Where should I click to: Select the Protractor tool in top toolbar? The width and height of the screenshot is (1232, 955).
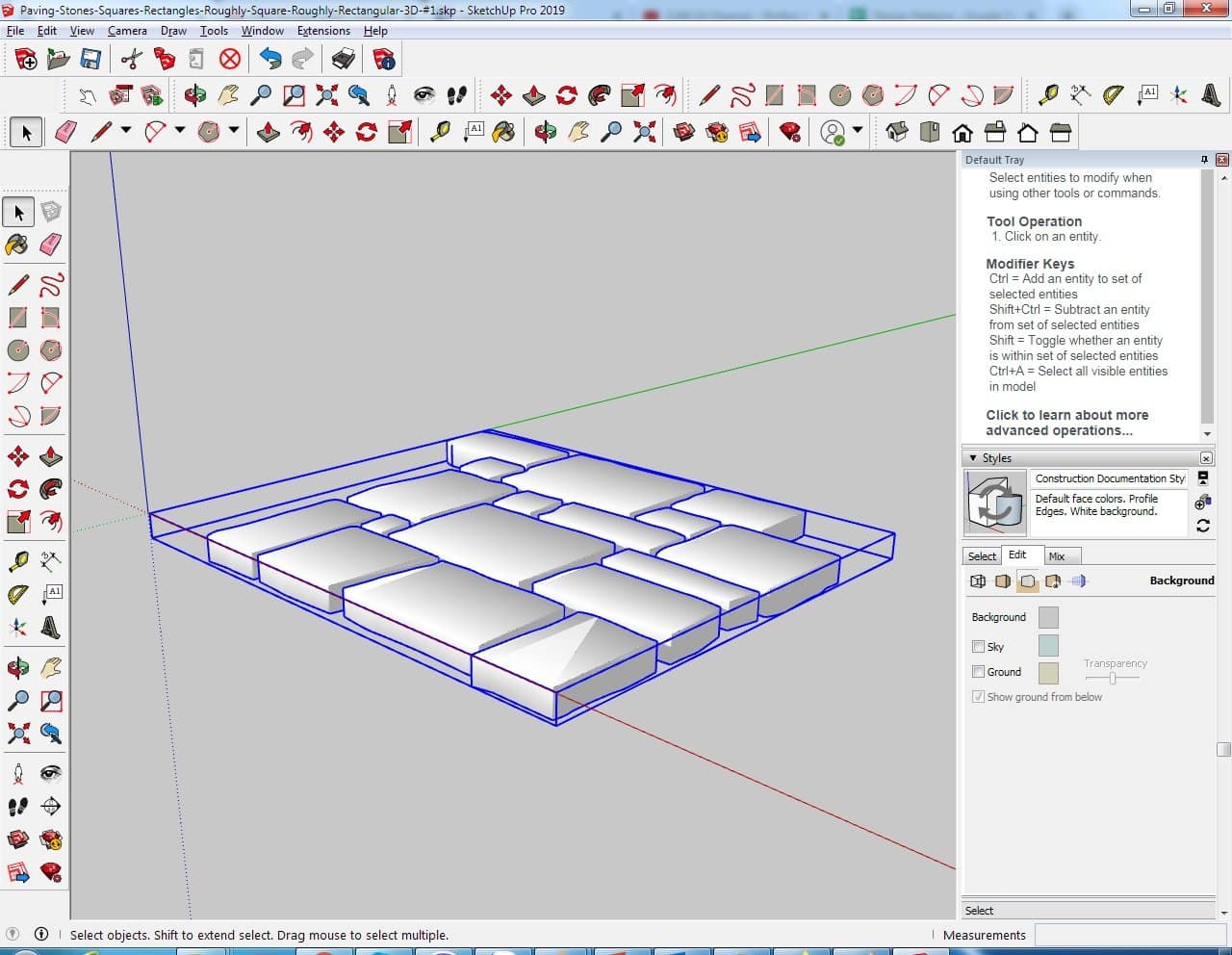click(1113, 95)
